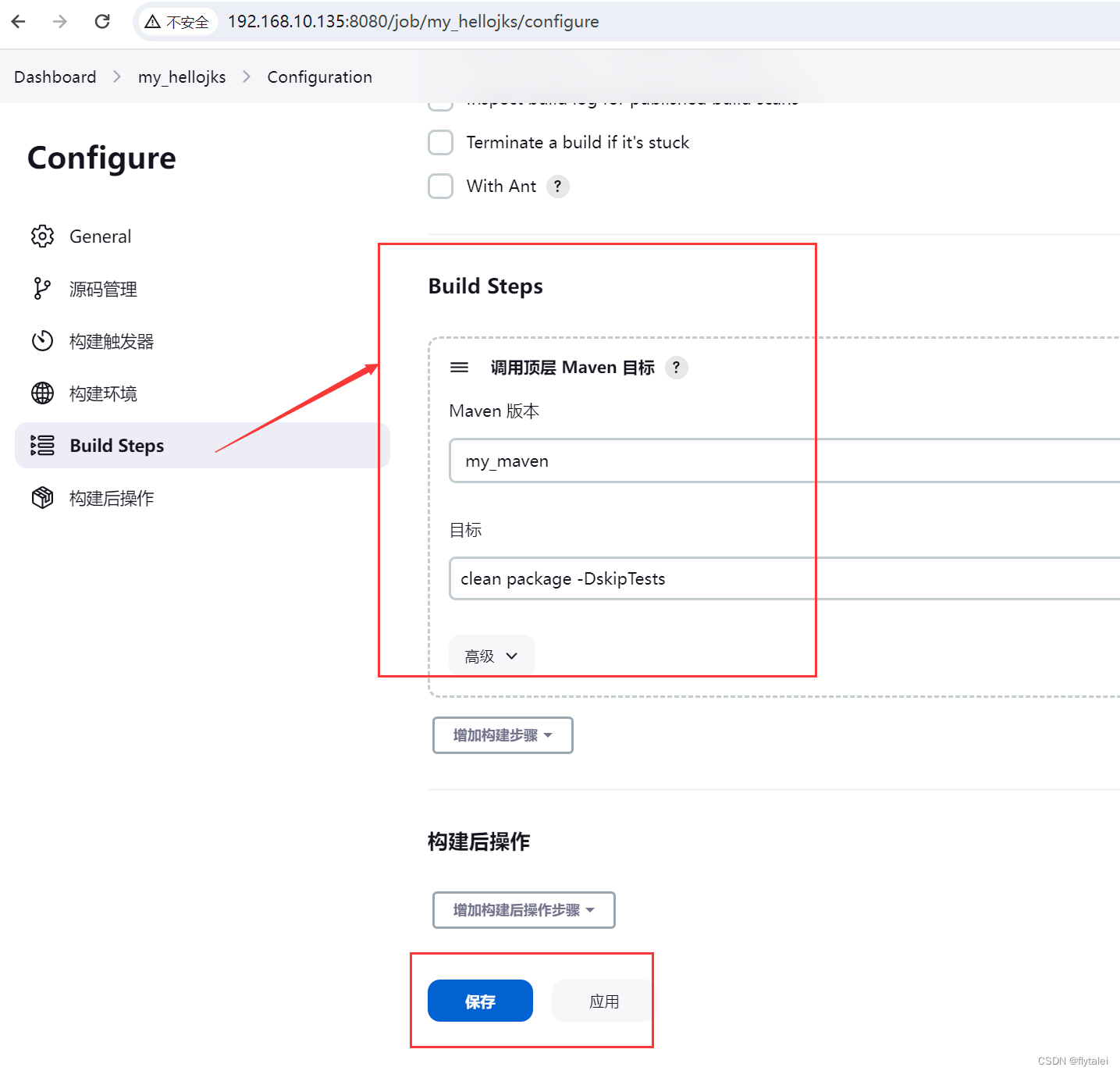Go to 构建后操作 section in sidebar
The image size is (1120, 1074).
point(112,498)
